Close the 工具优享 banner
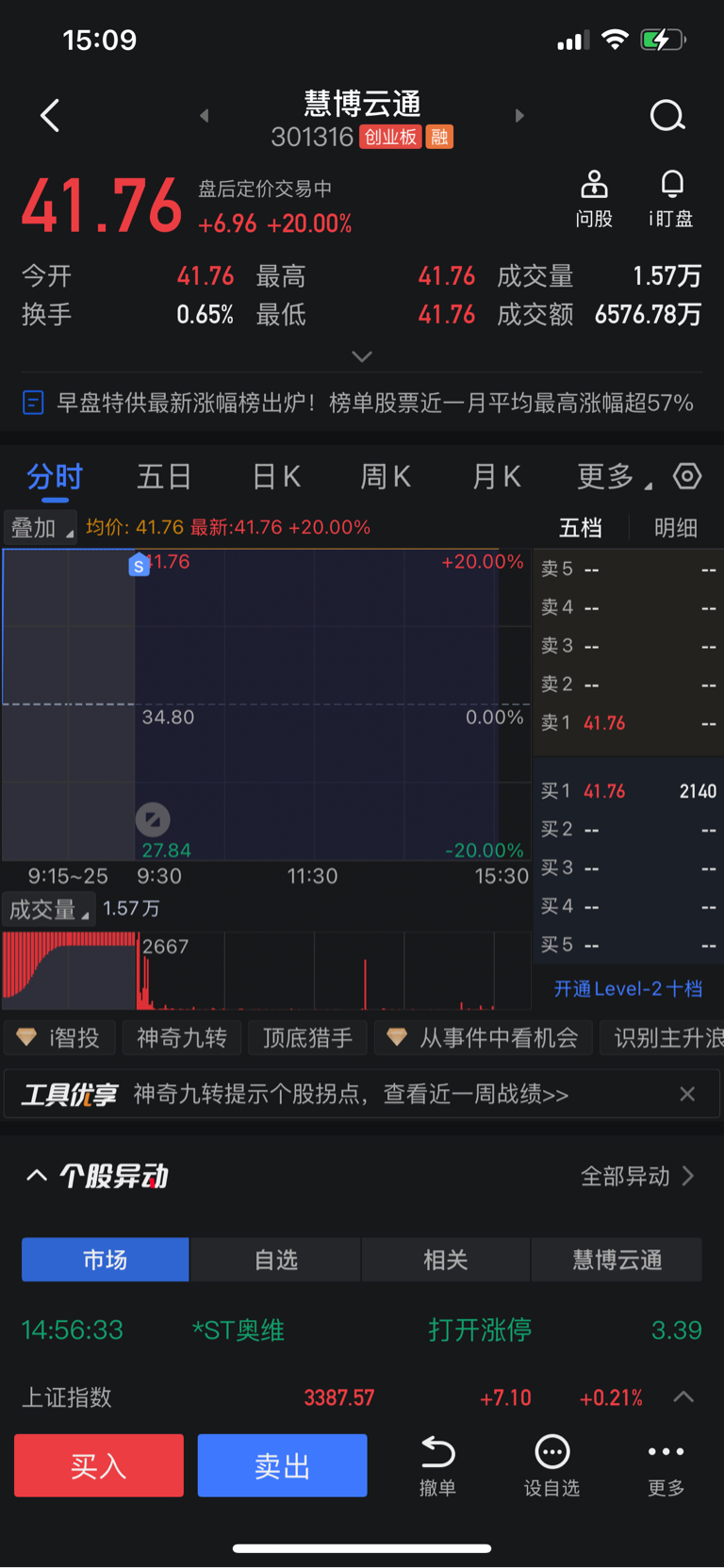 687,1094
